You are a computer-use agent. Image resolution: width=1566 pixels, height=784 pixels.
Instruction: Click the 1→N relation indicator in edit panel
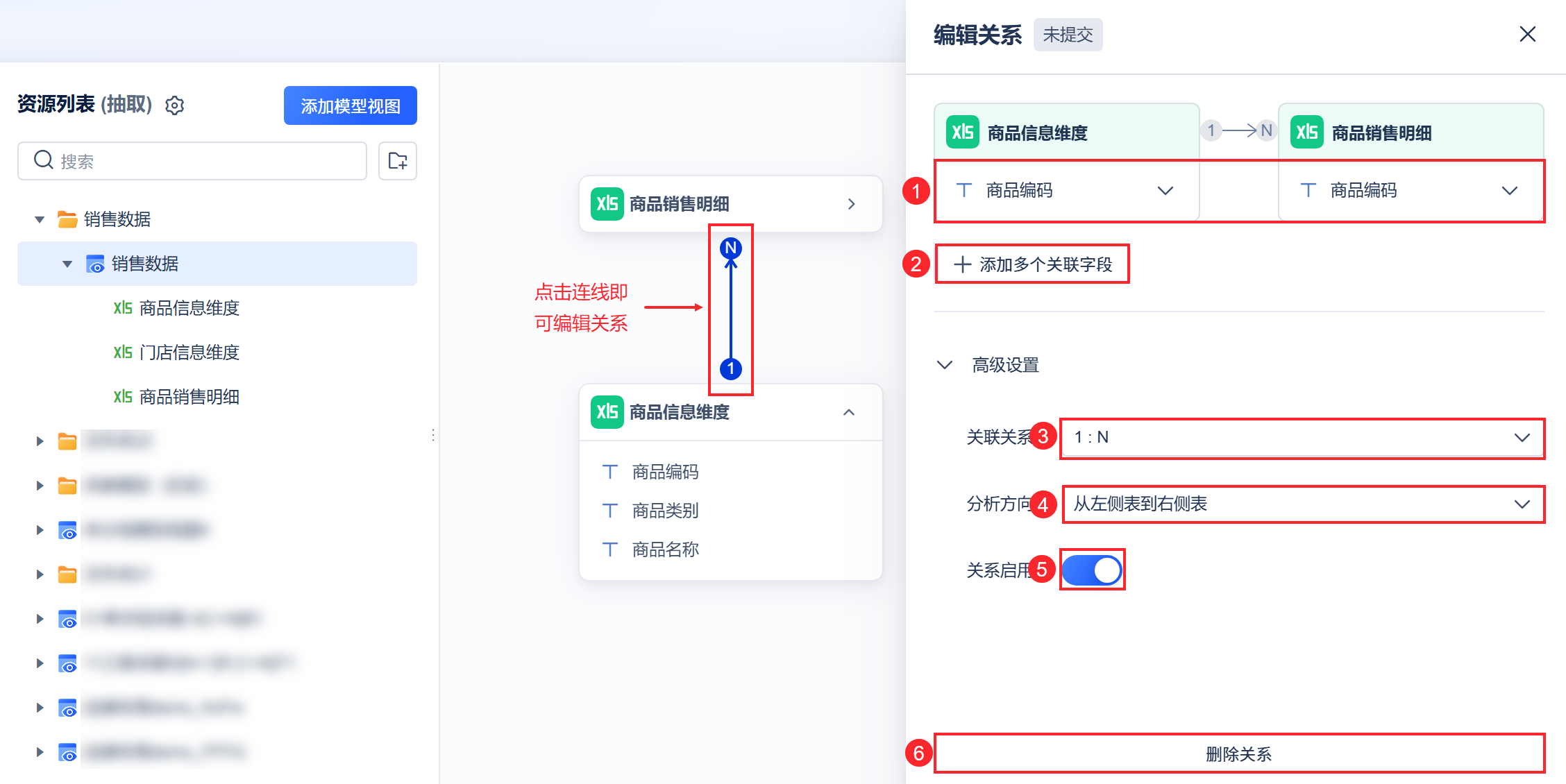pyautogui.click(x=1239, y=130)
